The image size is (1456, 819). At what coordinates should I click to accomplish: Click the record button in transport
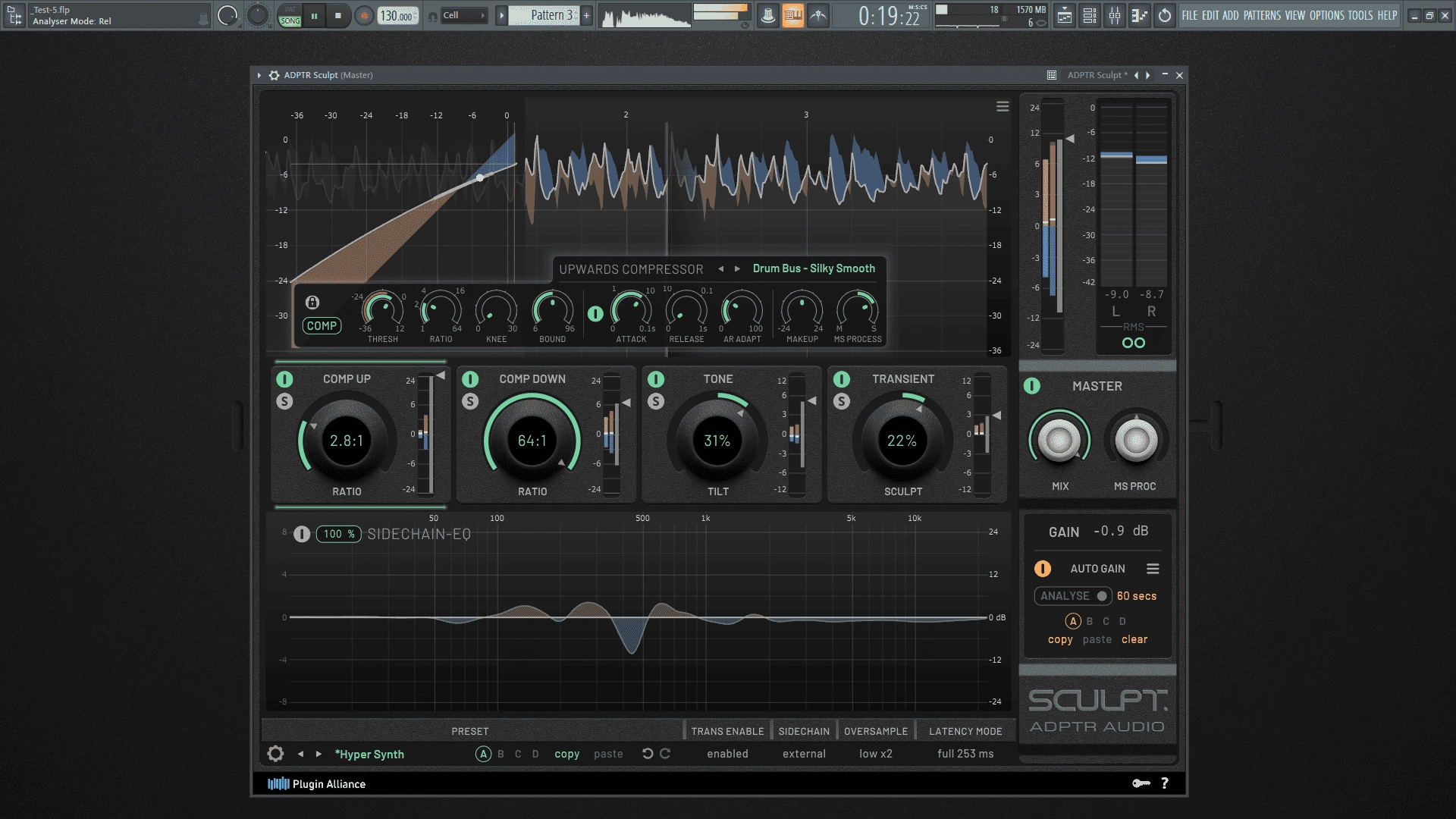pos(365,15)
